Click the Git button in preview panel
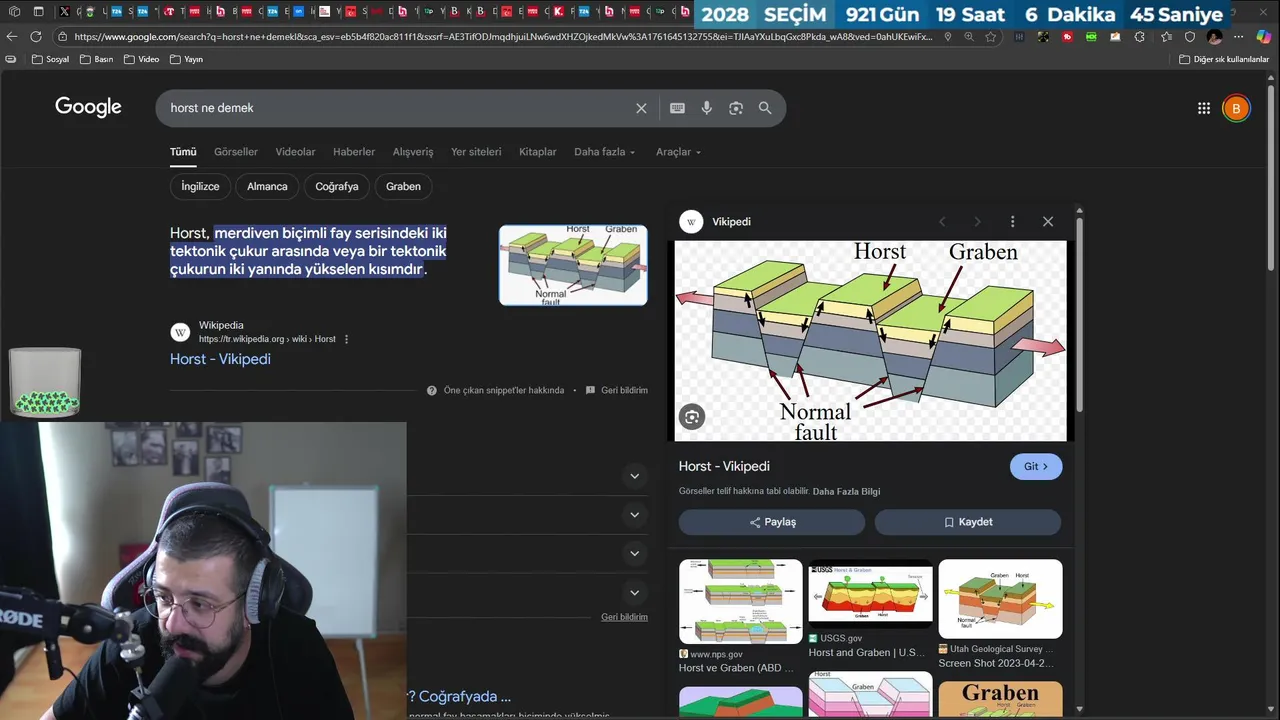Screen dimensions: 1280x720 tap(1036, 467)
